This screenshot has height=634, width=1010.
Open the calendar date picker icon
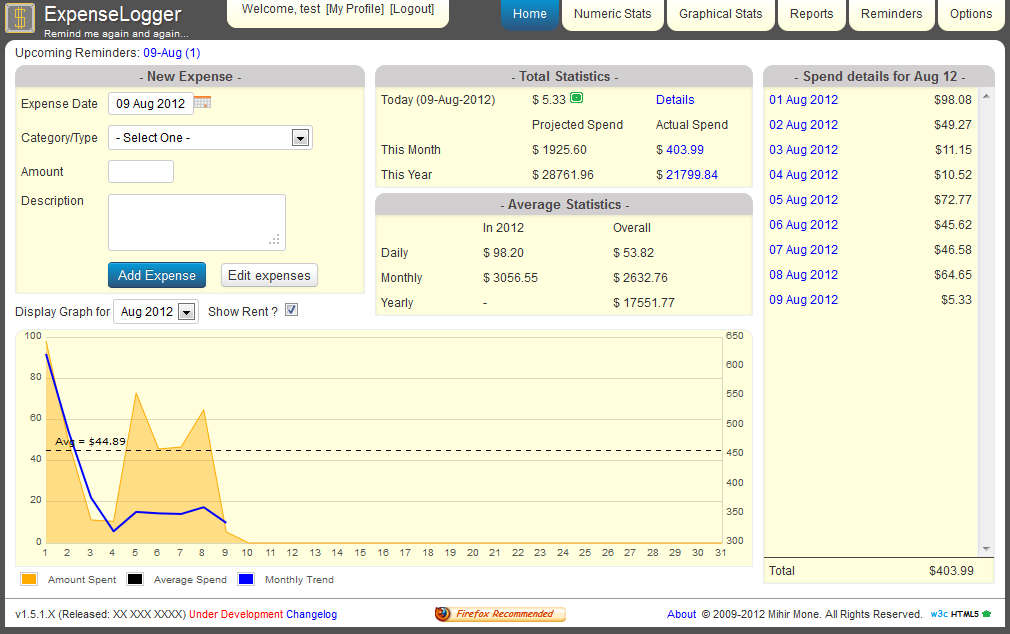(x=202, y=103)
